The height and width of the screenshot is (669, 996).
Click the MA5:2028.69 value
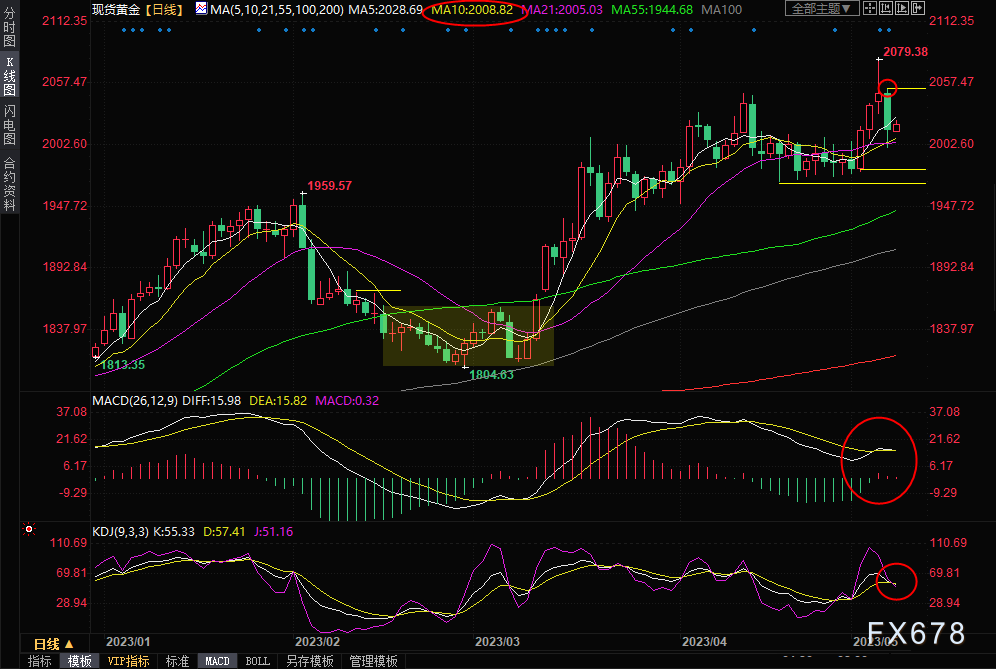(386, 10)
